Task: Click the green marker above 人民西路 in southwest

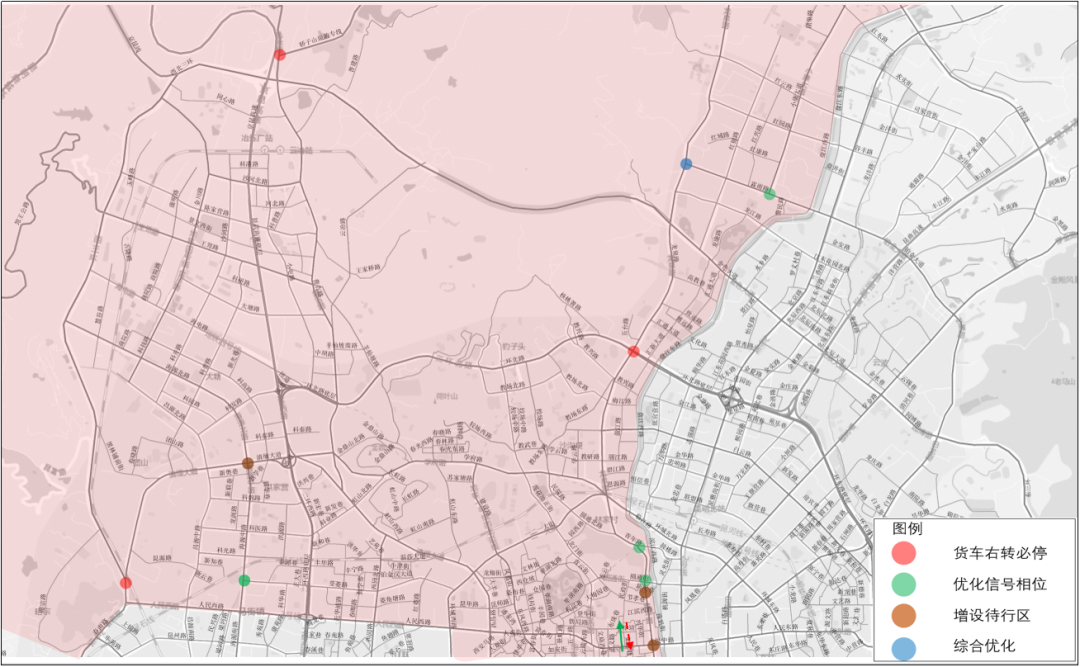Action: pyautogui.click(x=244, y=580)
